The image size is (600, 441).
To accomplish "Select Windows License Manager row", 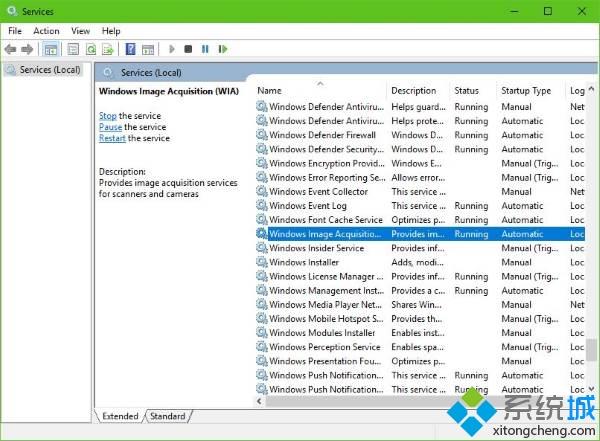I will click(x=420, y=277).
